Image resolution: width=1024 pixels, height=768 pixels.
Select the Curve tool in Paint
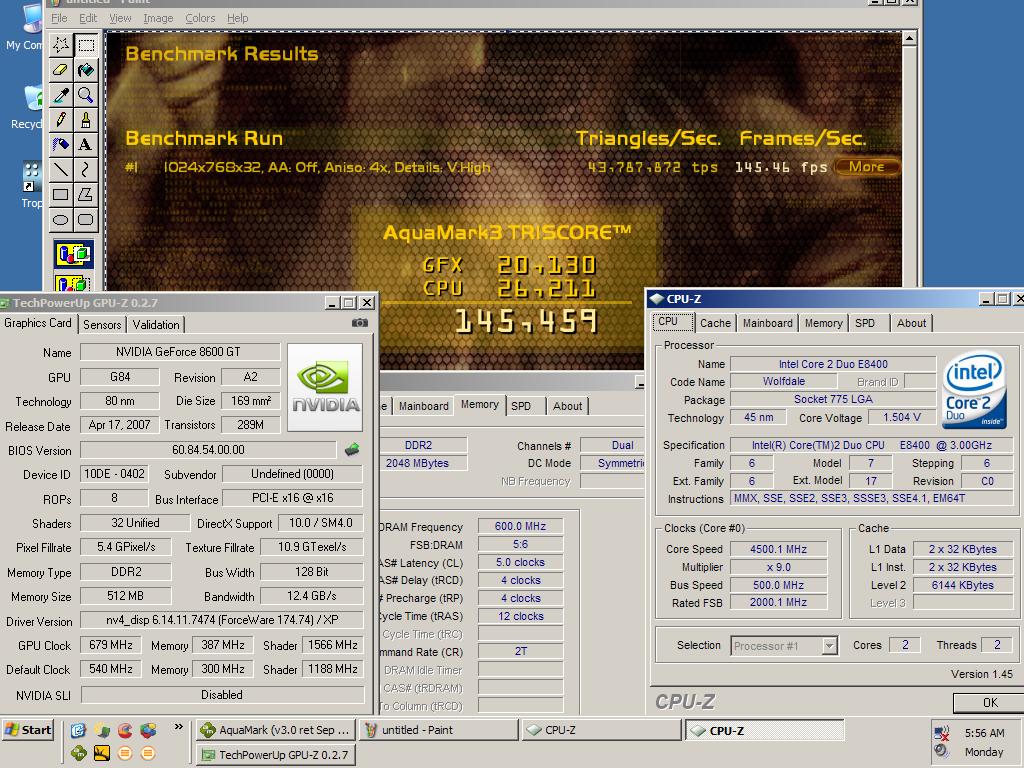86,169
